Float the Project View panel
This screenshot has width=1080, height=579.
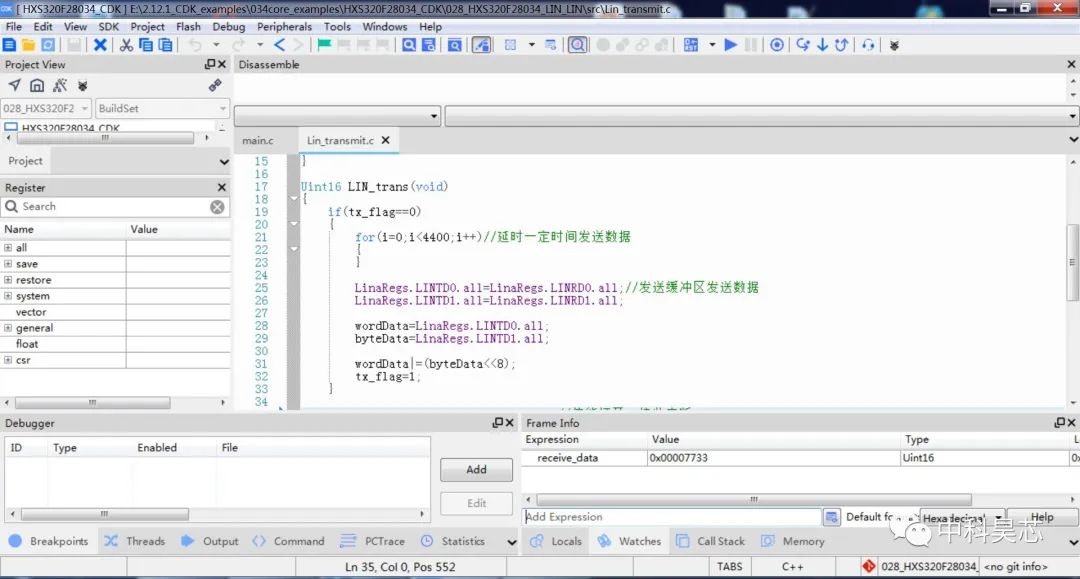pos(210,64)
